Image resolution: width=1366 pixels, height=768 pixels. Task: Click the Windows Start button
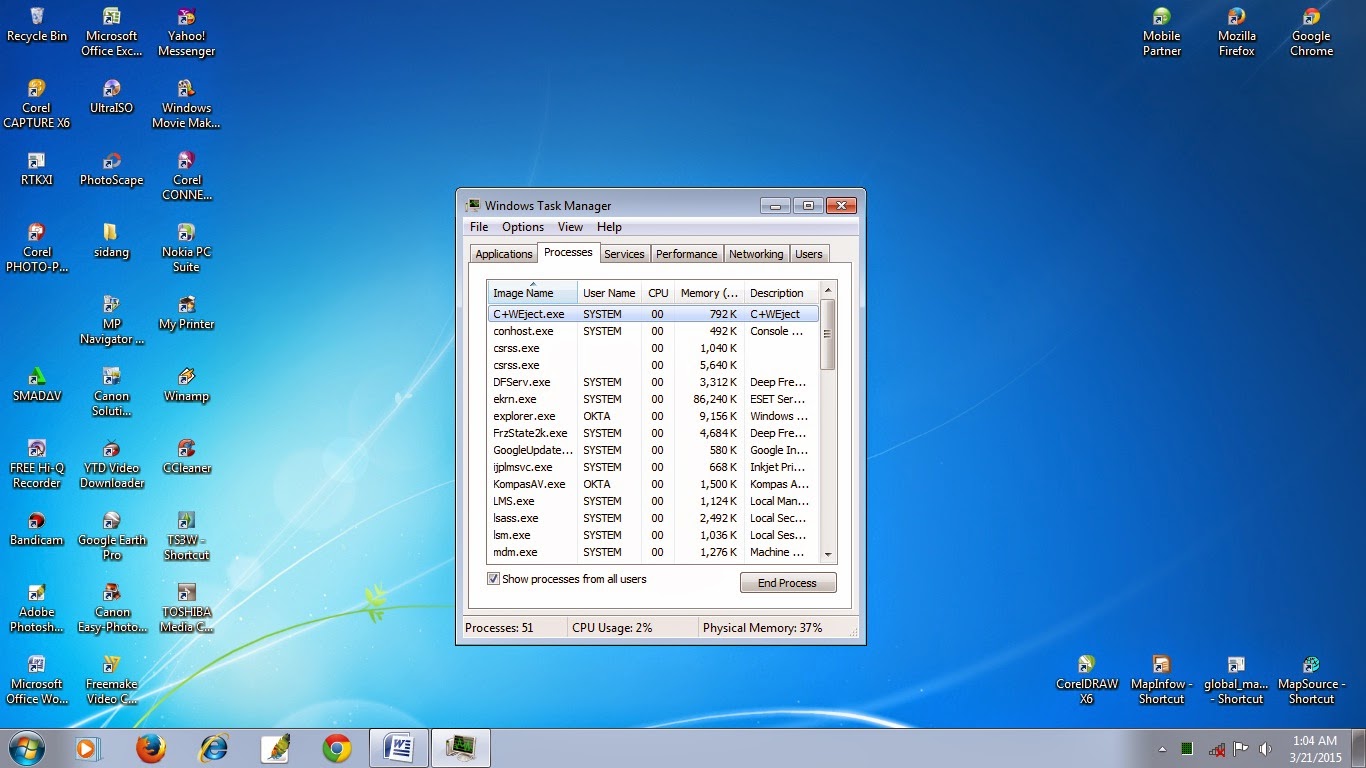(x=26, y=748)
